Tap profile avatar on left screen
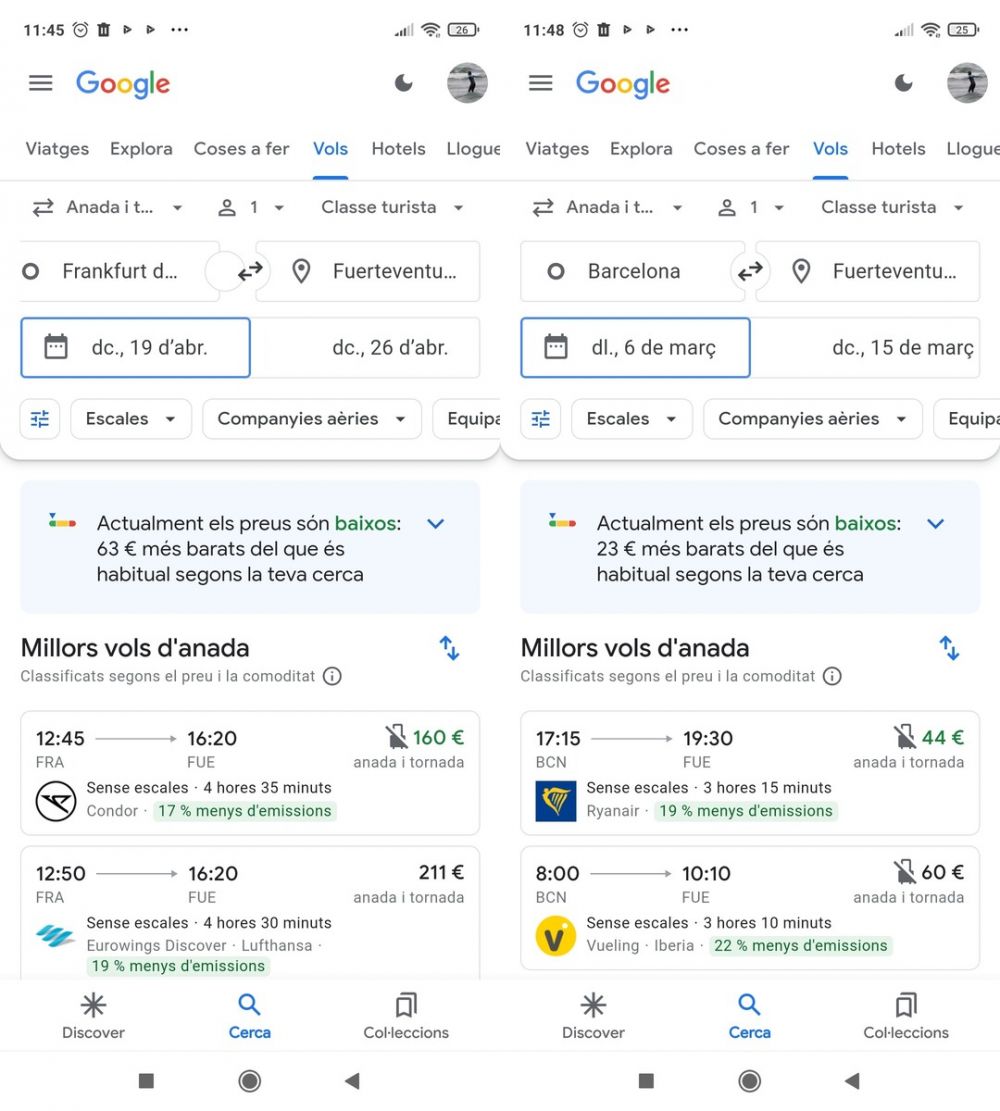Screen dimensions: 1000x1111 pos(467,83)
